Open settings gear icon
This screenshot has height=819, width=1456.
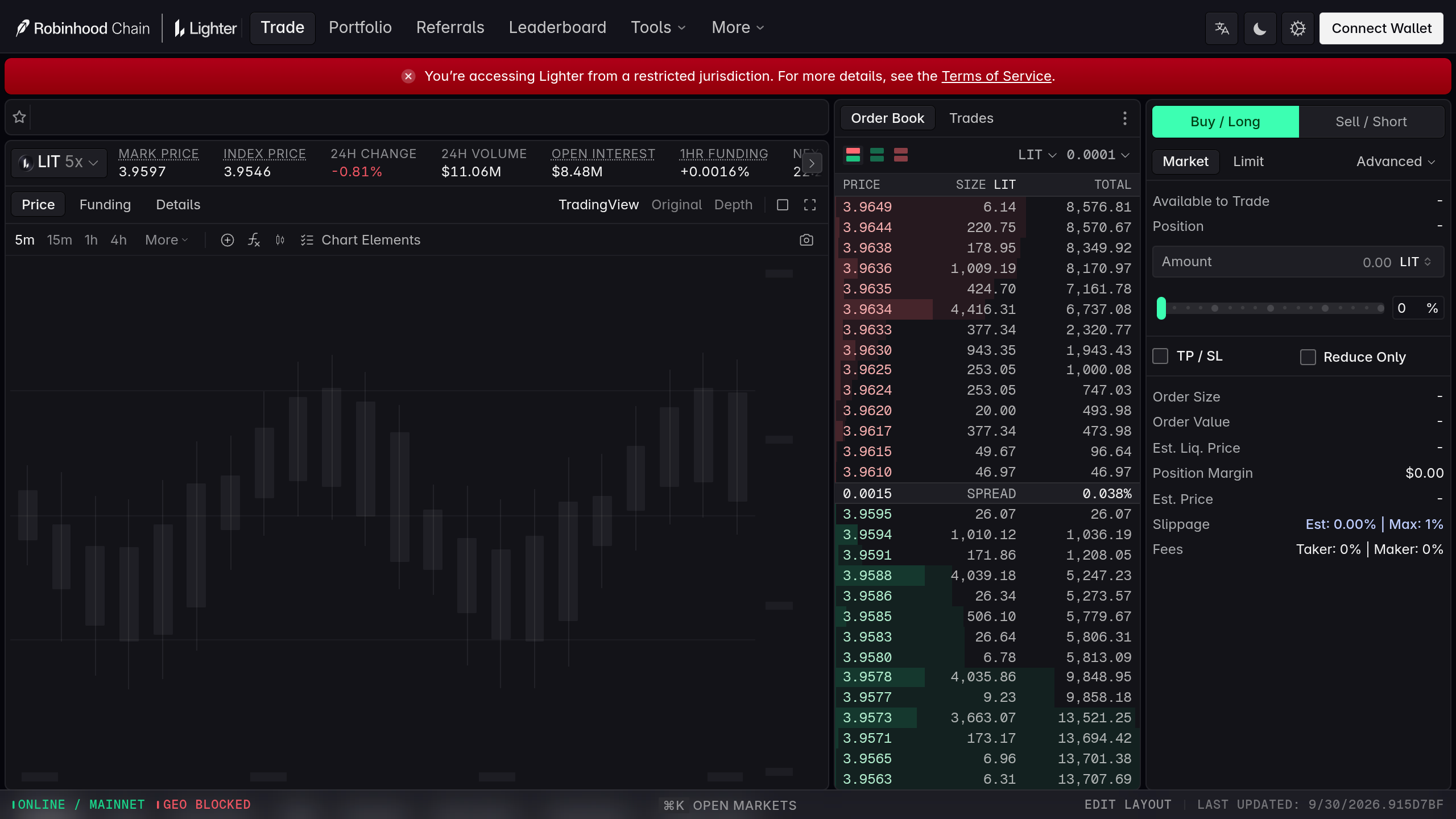coord(1298,28)
